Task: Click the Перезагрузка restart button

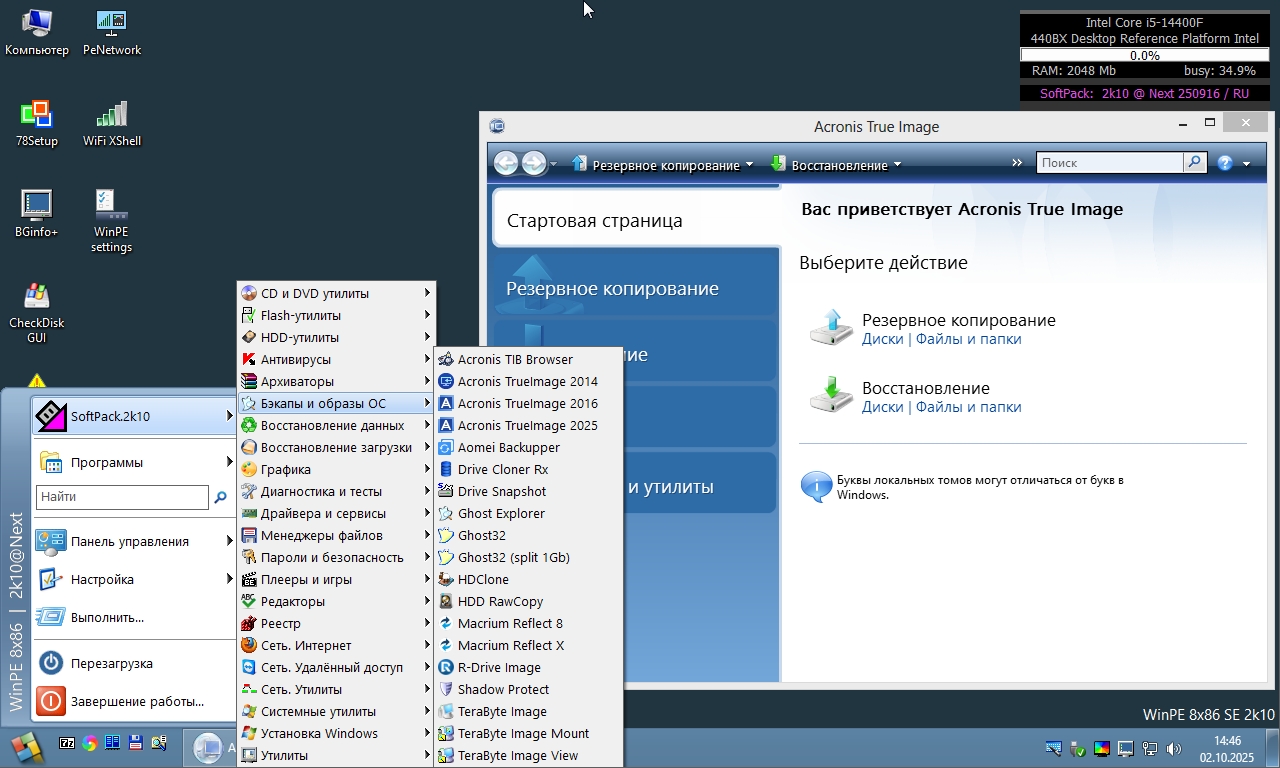Action: [x=111, y=663]
